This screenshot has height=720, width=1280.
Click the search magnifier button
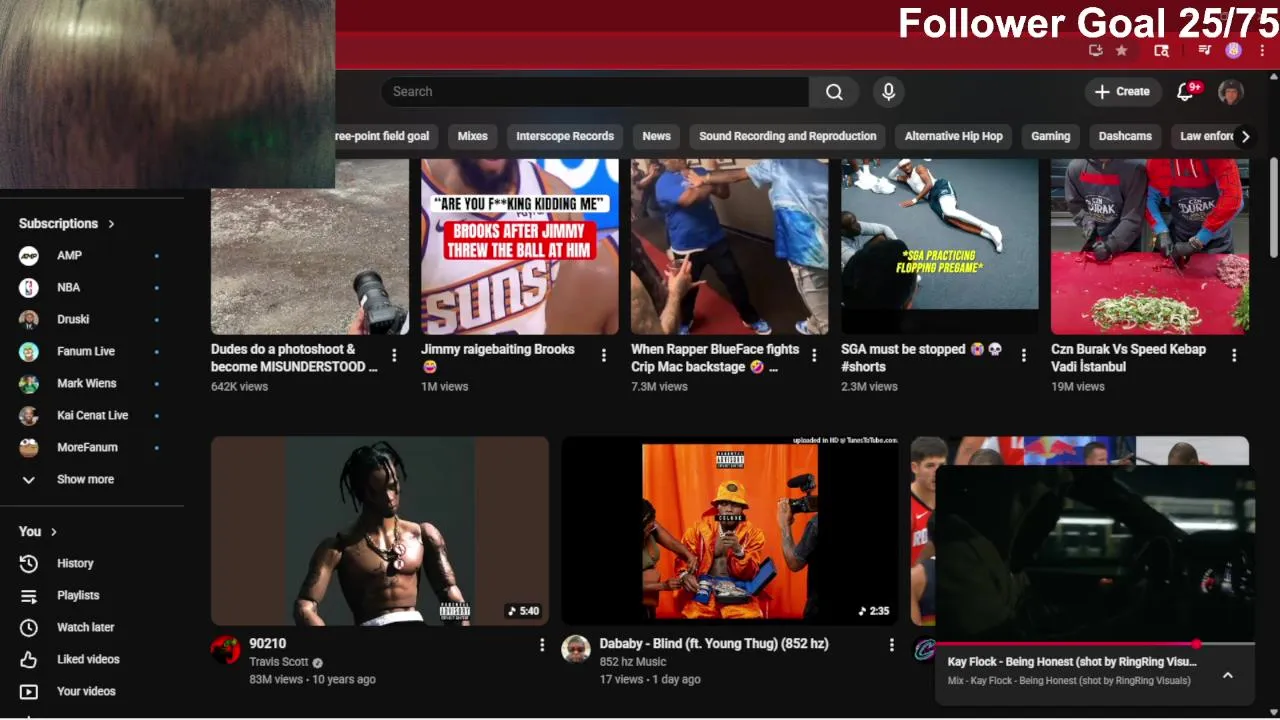[834, 92]
